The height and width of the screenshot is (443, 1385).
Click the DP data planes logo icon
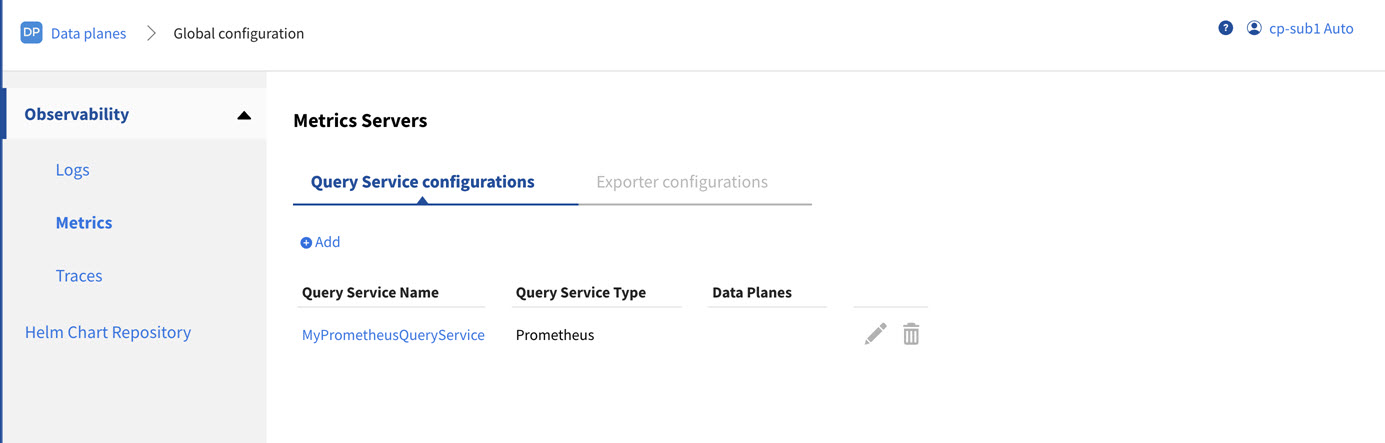(31, 33)
